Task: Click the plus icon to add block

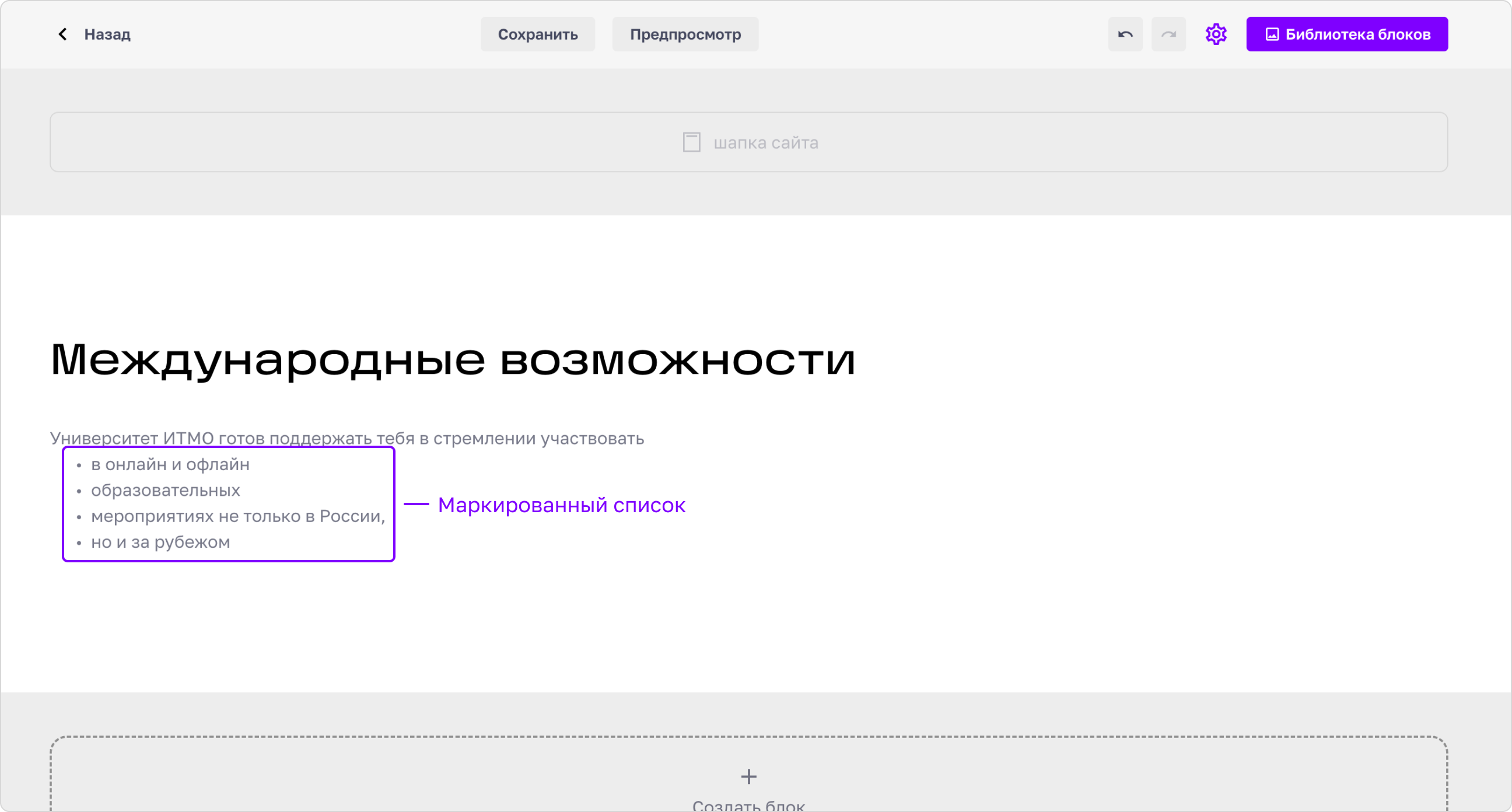Action: [748, 776]
